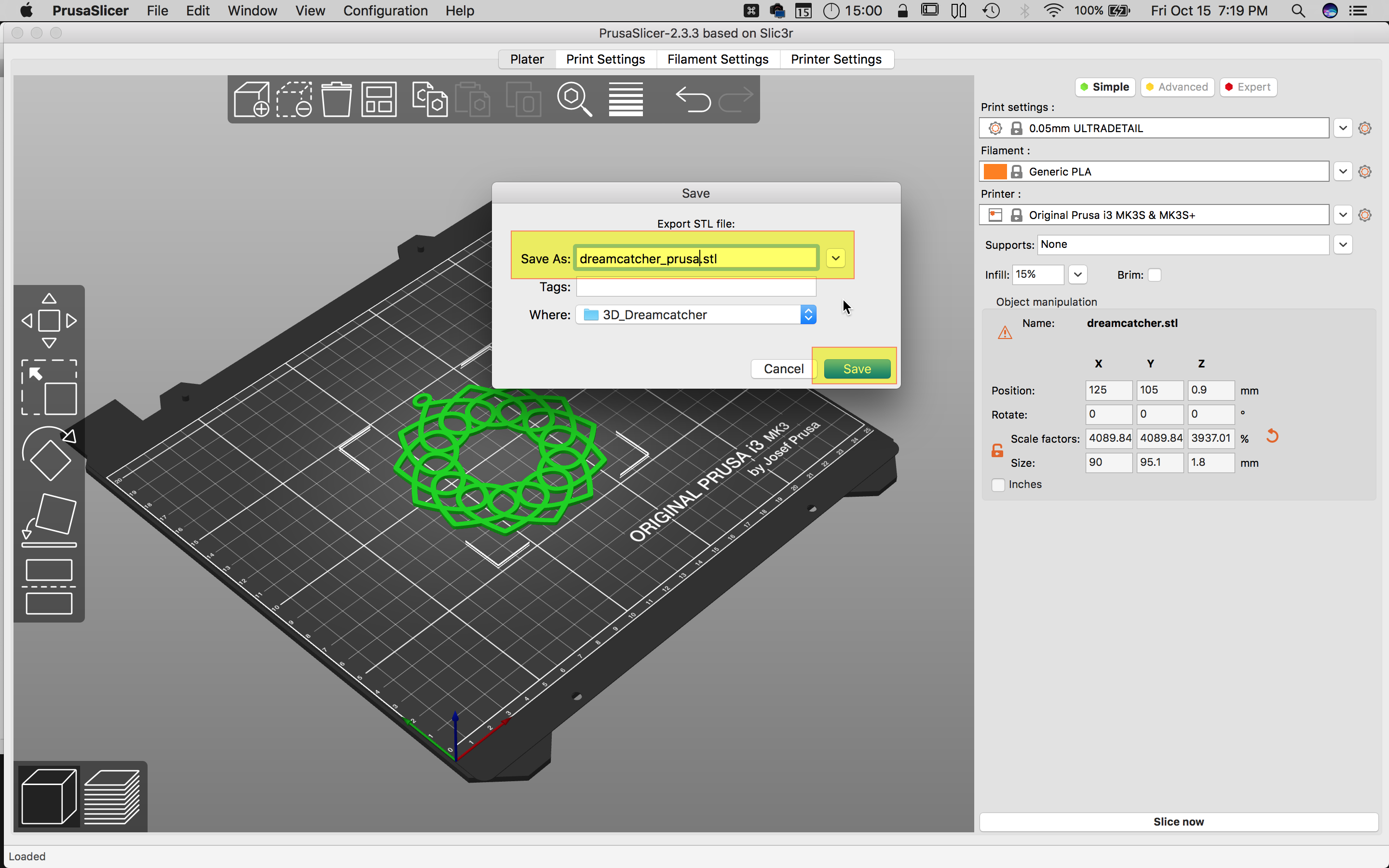
Task: Click the Tags input field
Action: (695, 286)
